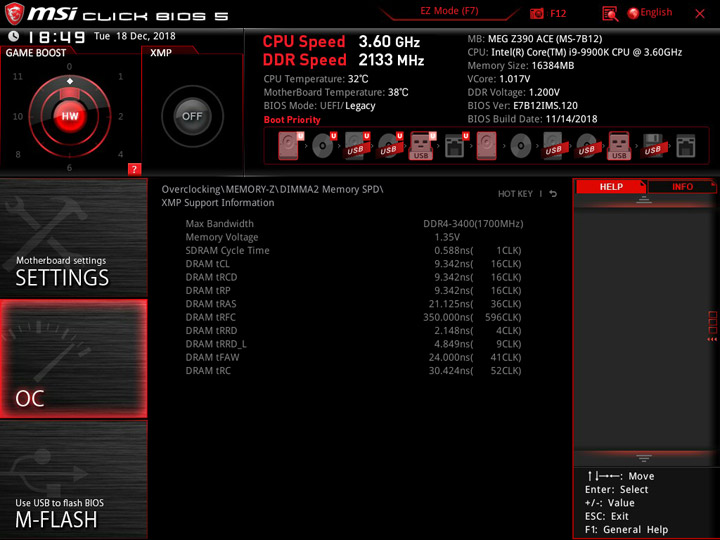Toggle the Game Boost HW knob

70,116
